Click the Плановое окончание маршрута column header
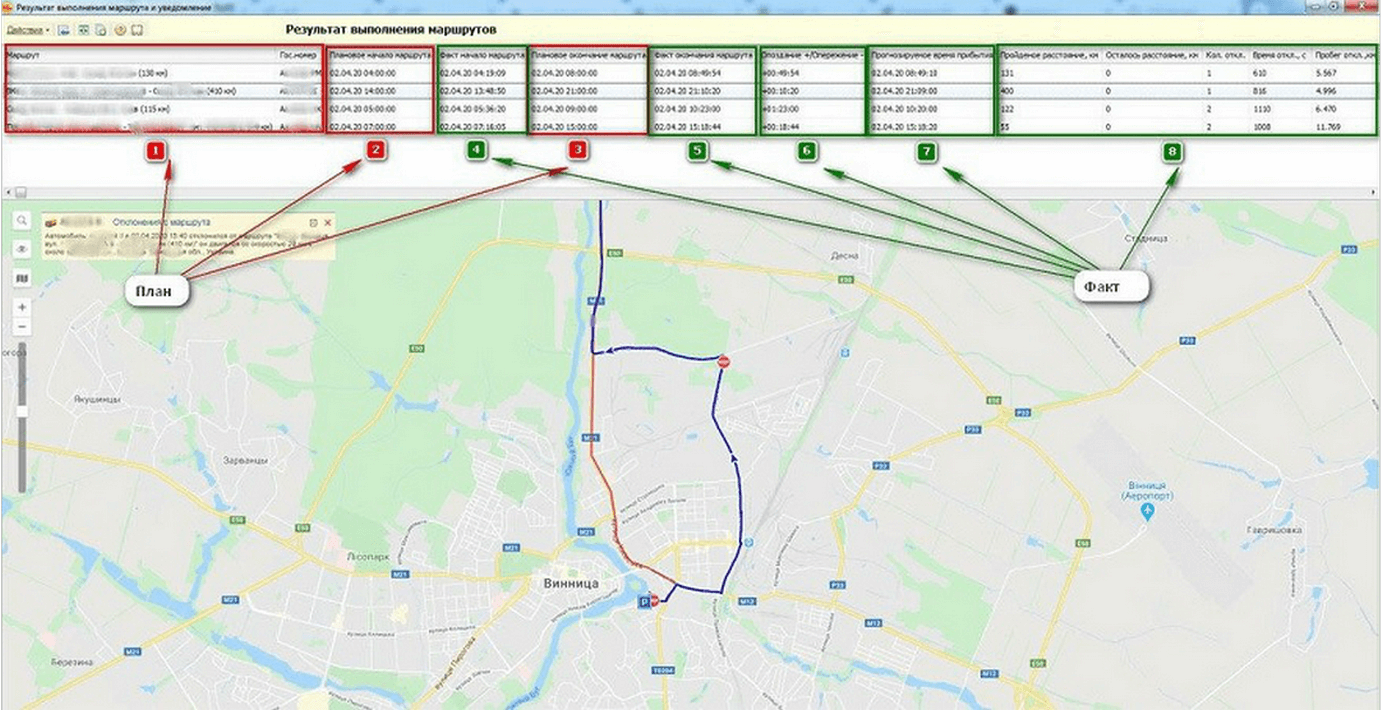 click(589, 55)
